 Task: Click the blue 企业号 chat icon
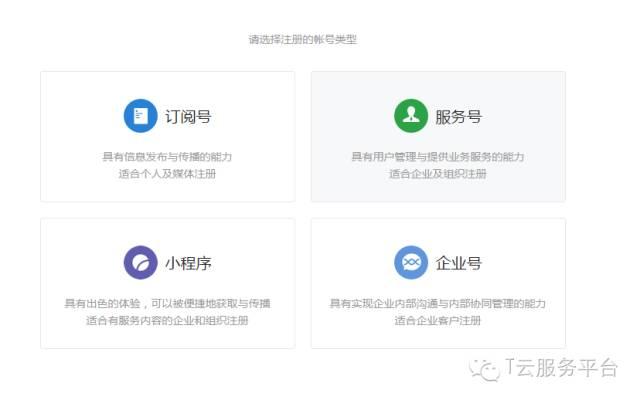pos(411,262)
